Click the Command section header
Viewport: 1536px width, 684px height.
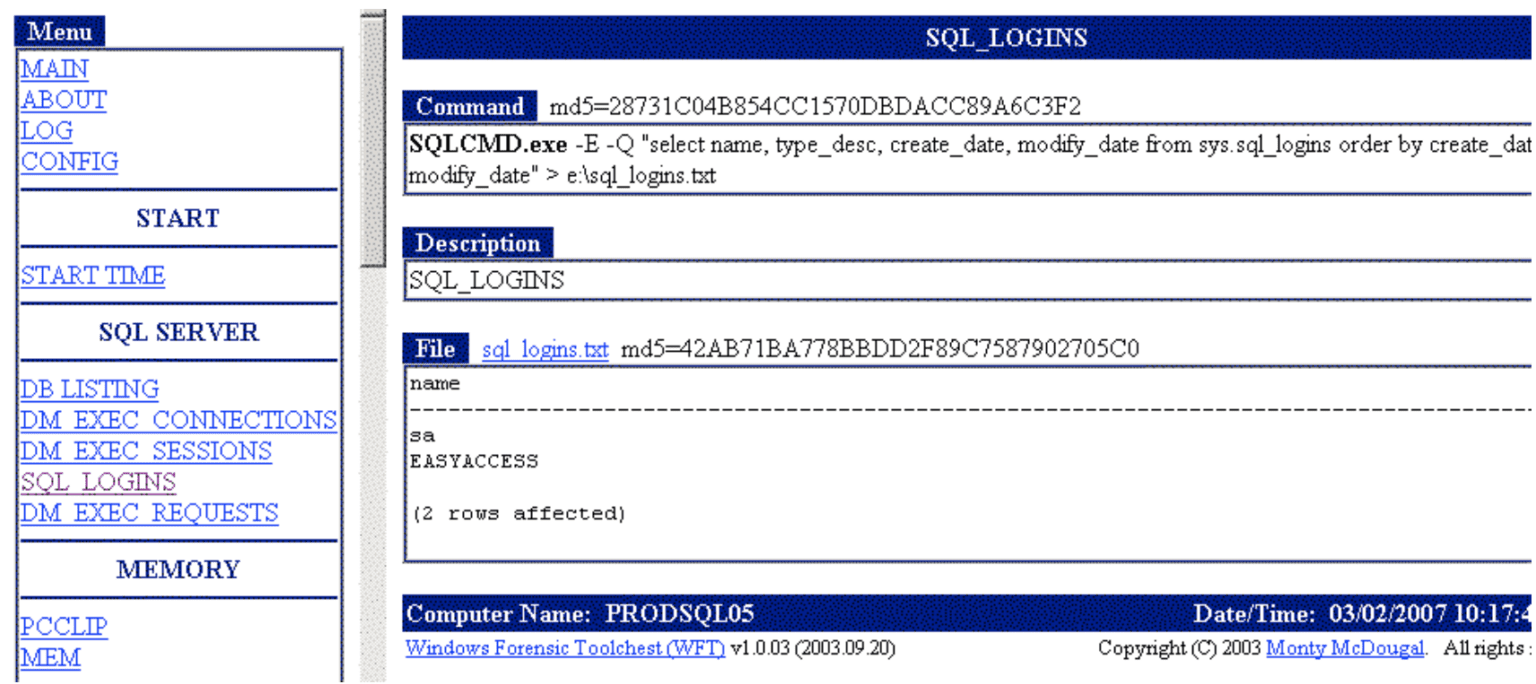pyautogui.click(x=470, y=106)
